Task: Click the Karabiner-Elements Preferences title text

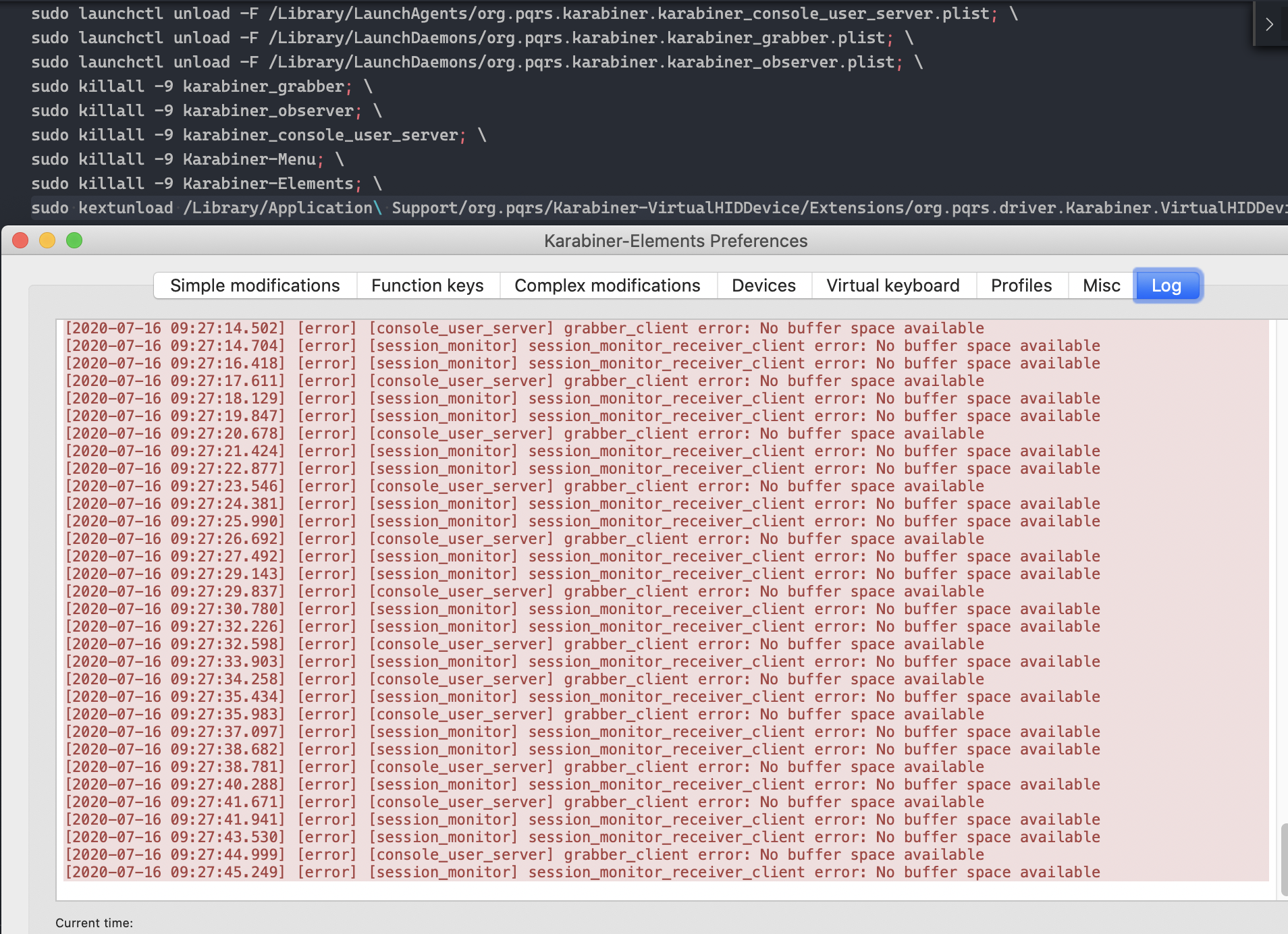Action: click(676, 241)
